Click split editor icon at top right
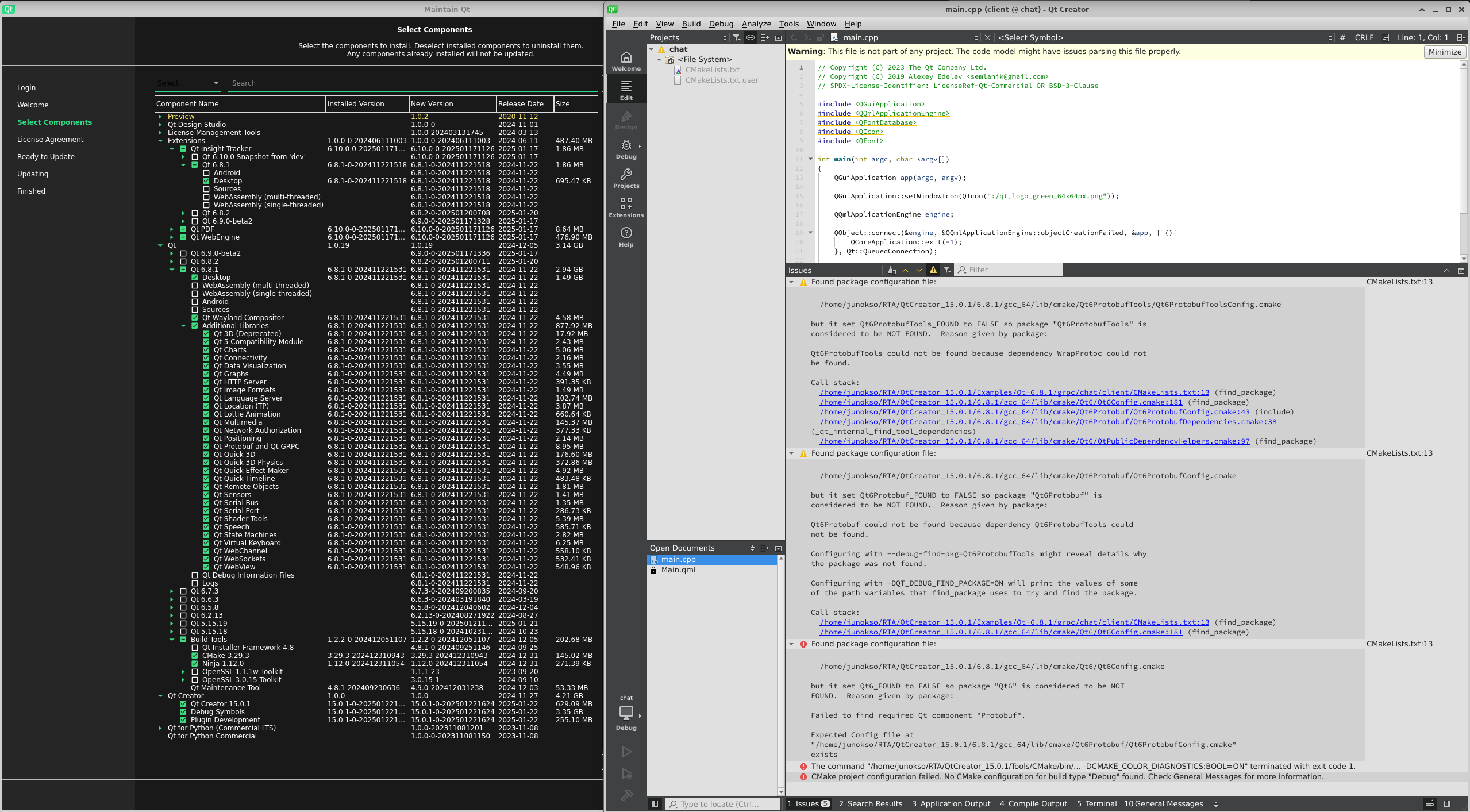The image size is (1470, 812). click(1460, 37)
